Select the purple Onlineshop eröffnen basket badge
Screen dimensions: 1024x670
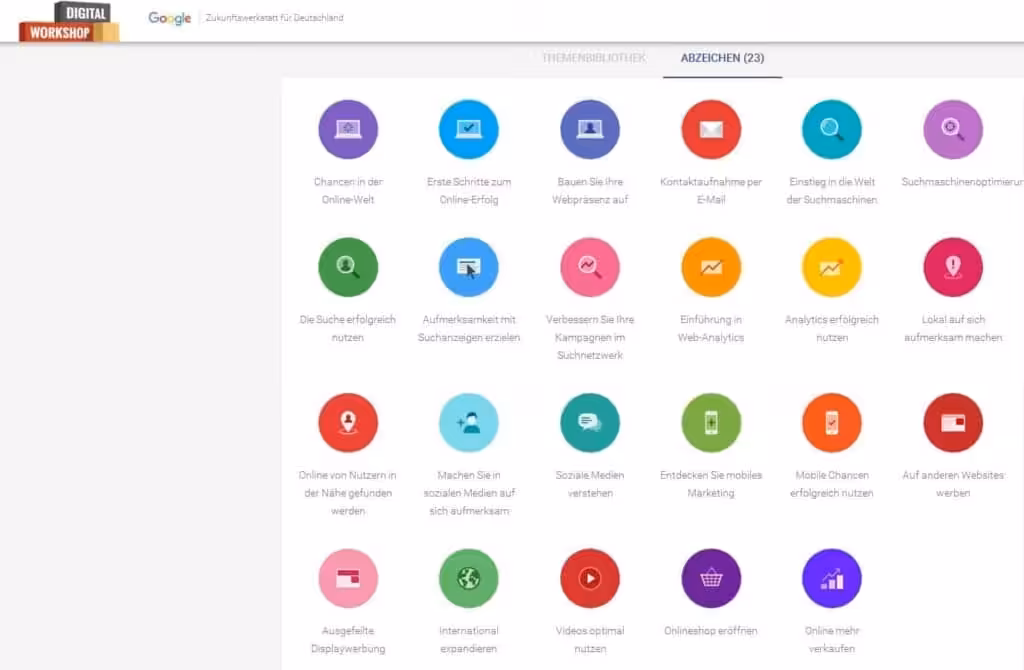[x=711, y=578]
